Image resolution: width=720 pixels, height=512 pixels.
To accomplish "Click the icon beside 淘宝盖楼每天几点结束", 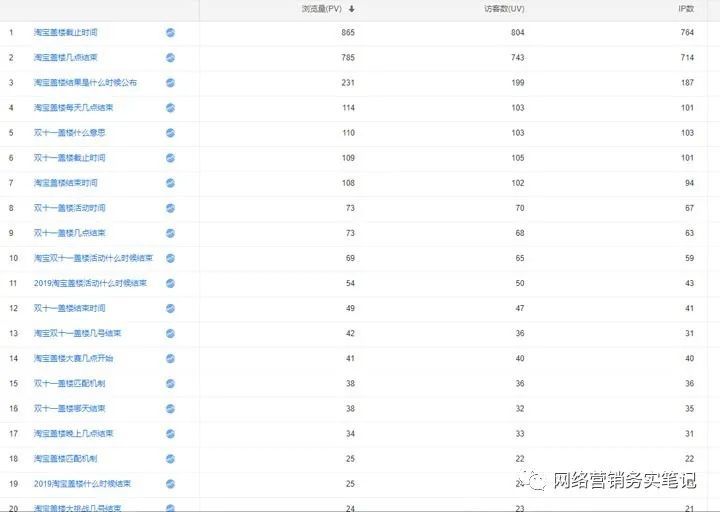I will (170, 108).
